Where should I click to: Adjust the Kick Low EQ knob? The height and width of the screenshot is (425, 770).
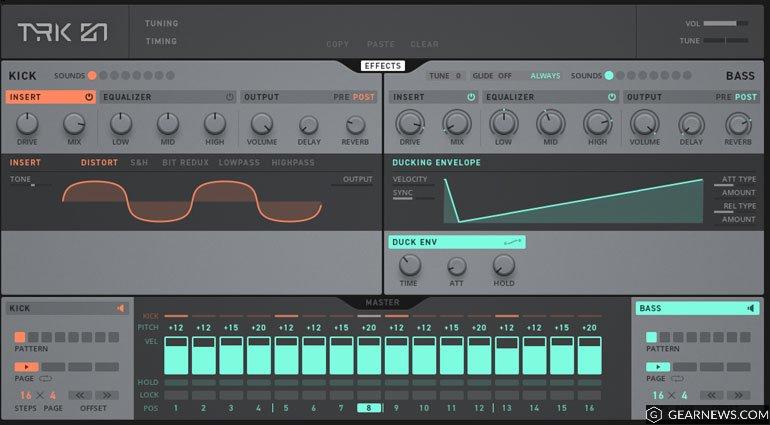(x=121, y=124)
